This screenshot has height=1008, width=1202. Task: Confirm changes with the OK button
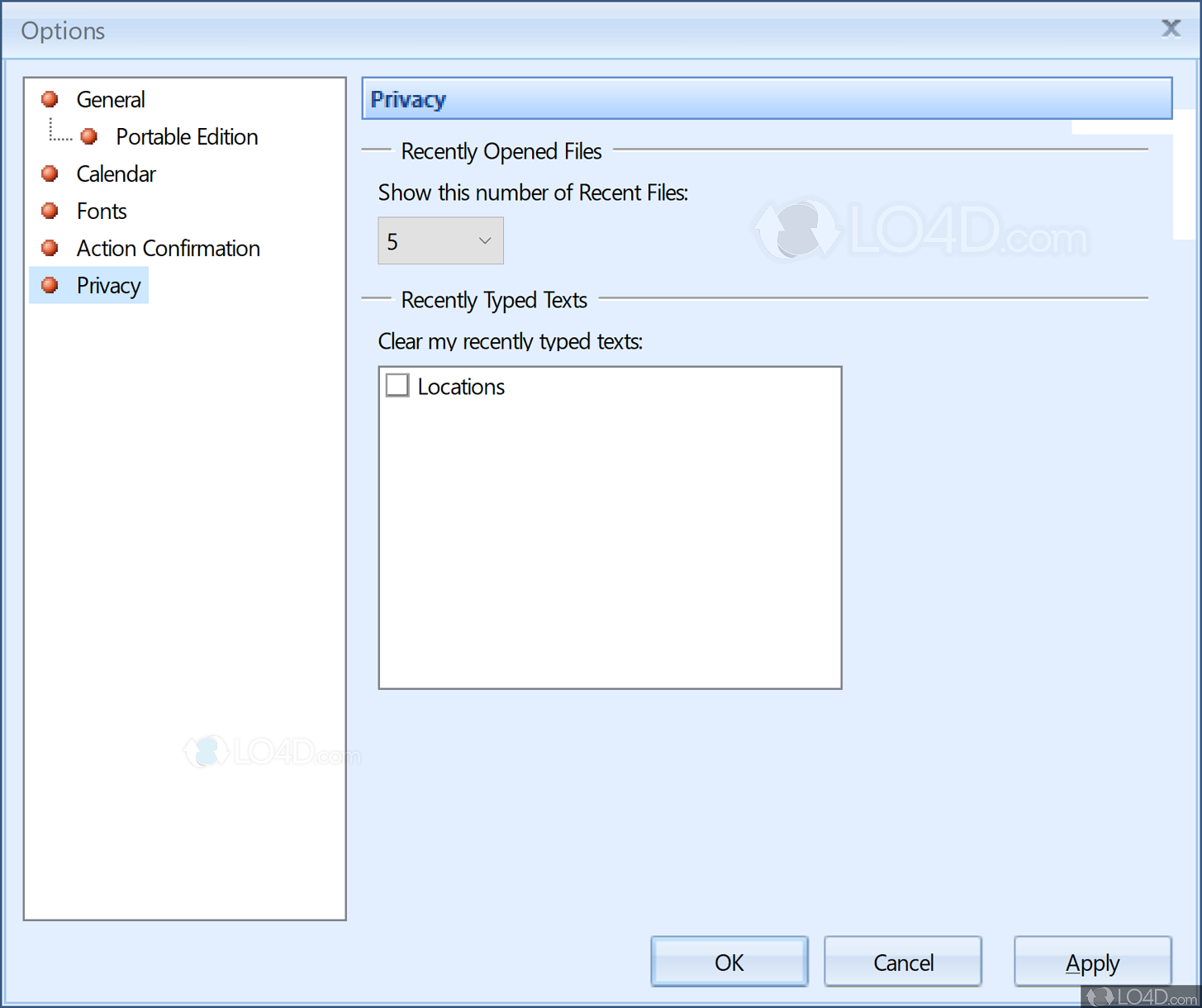729,962
